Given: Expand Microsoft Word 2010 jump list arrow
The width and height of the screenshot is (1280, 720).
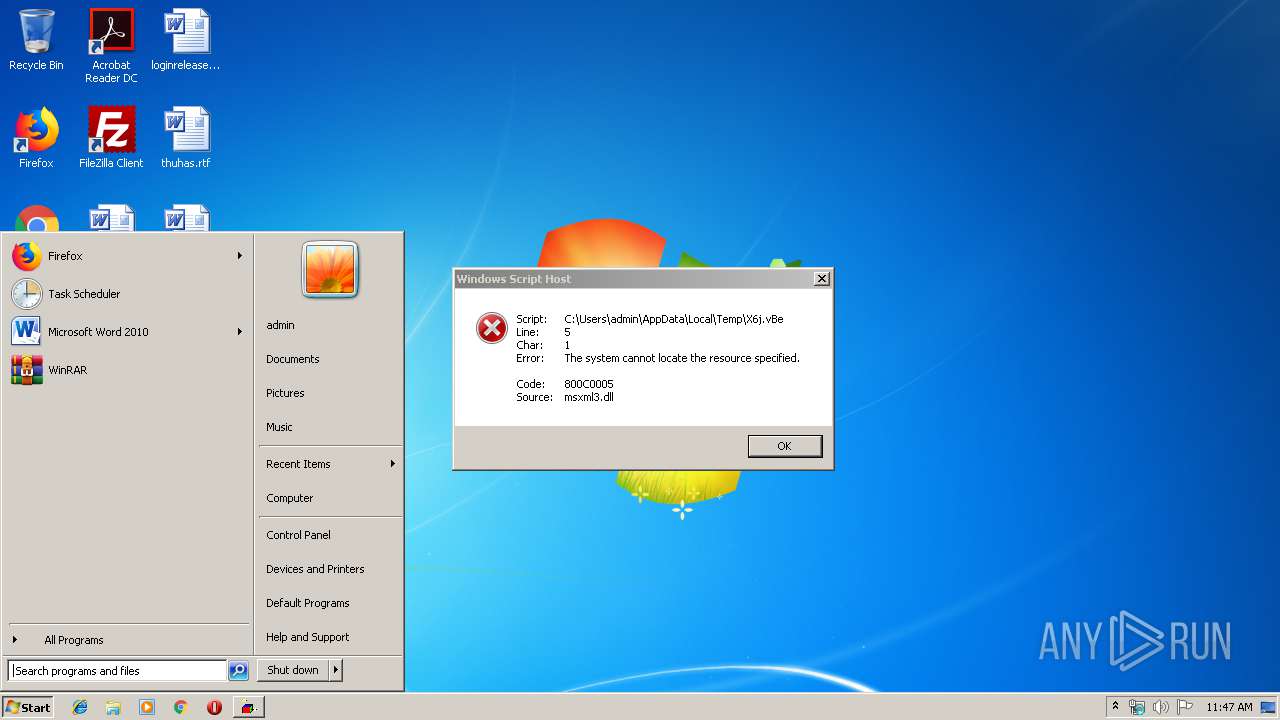Looking at the screenshot, I should coord(239,332).
